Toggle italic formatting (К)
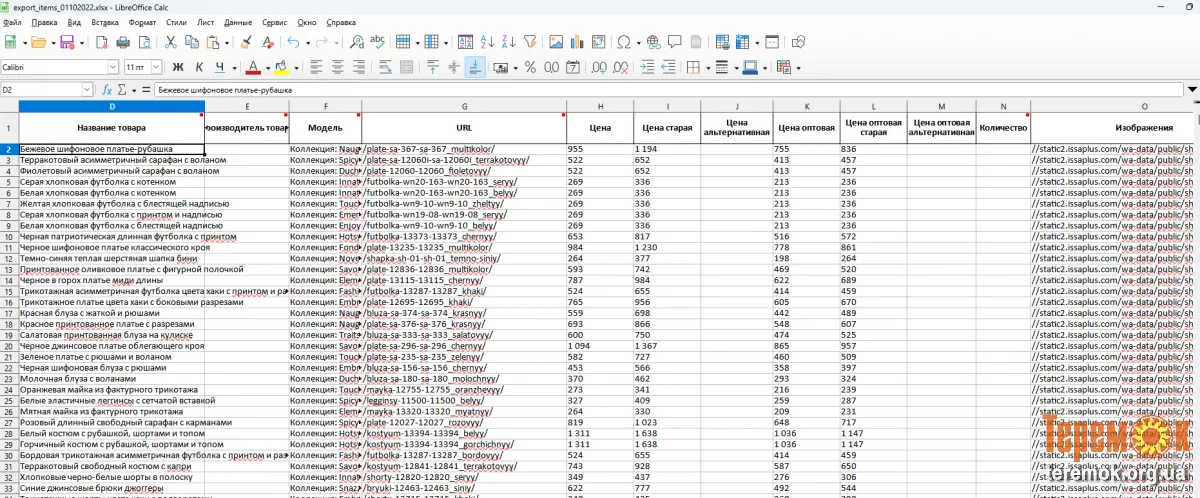 200,67
